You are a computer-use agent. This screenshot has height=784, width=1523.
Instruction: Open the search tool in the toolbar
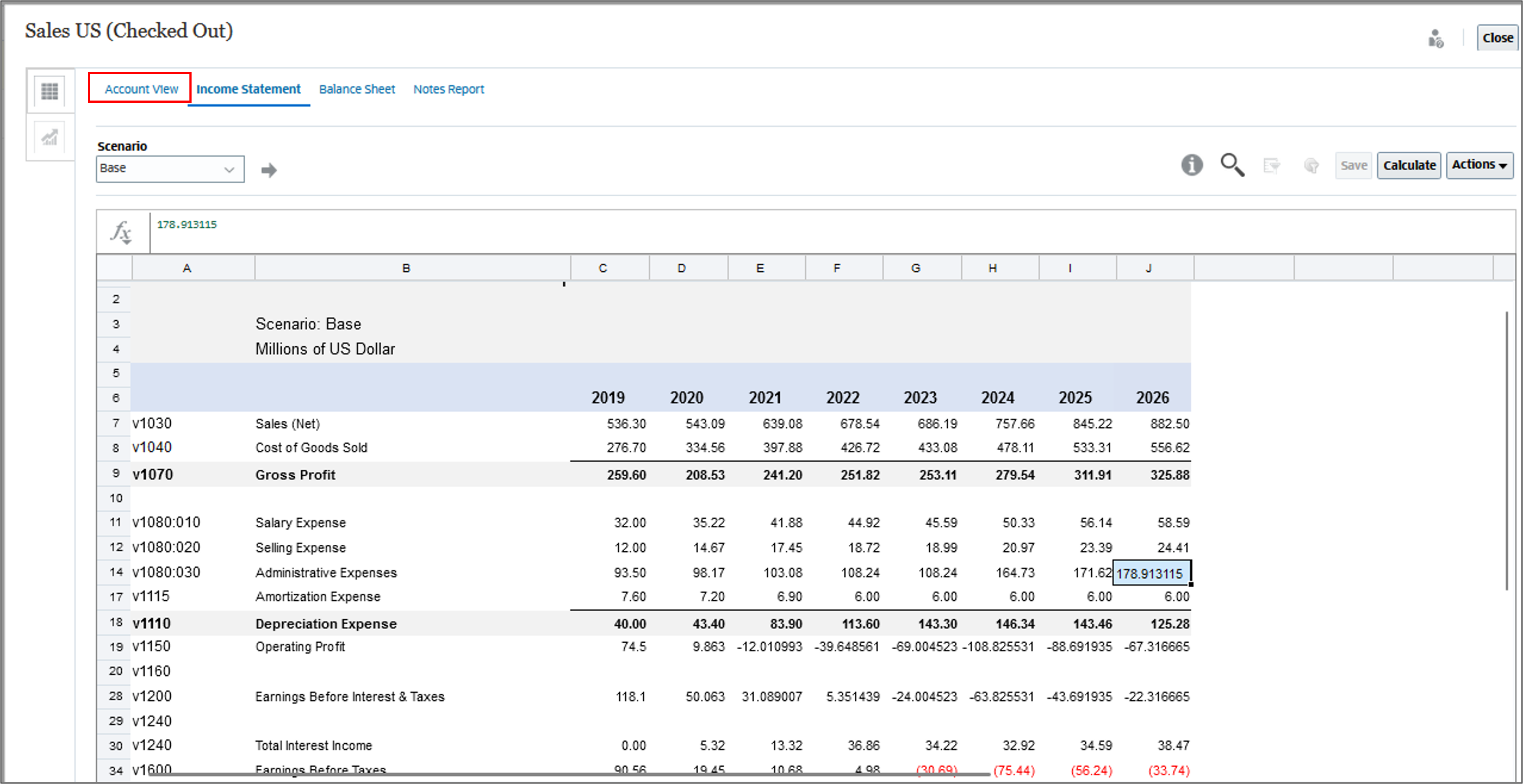[1232, 166]
